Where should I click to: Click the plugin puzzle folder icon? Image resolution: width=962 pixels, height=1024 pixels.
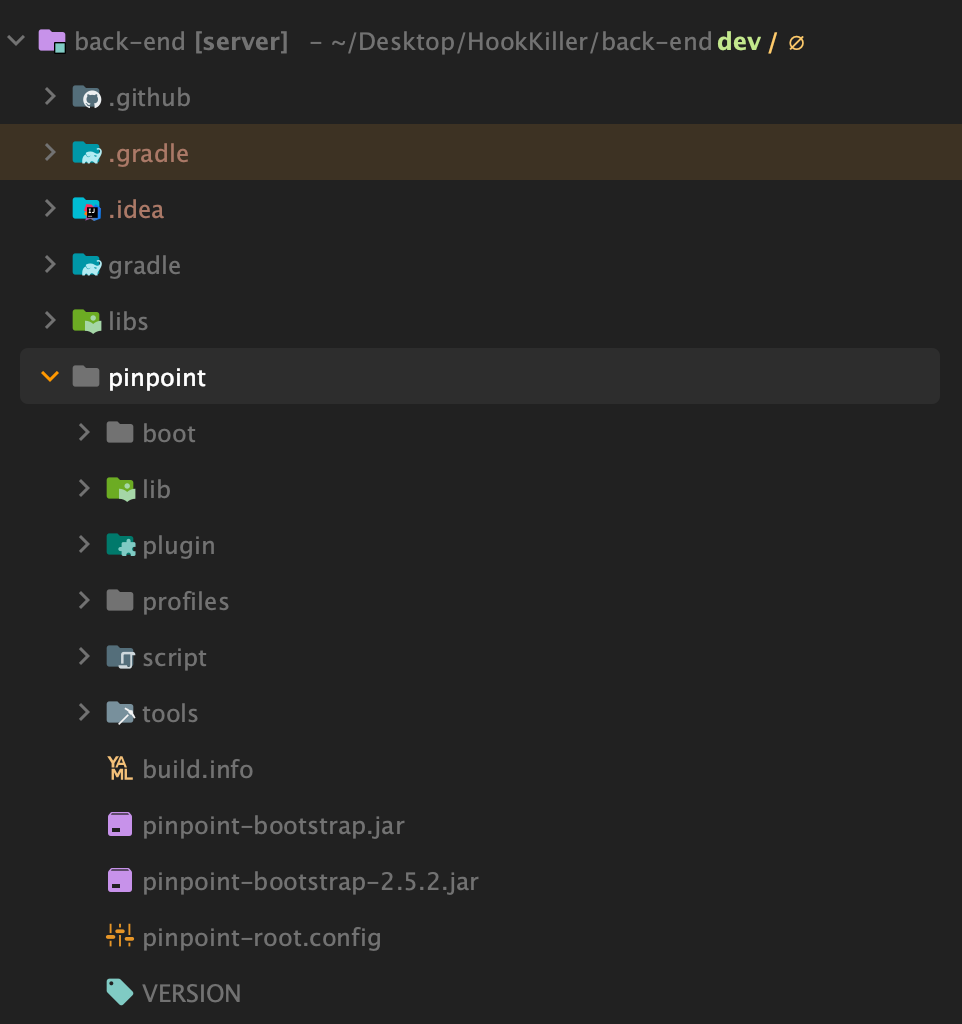(121, 545)
